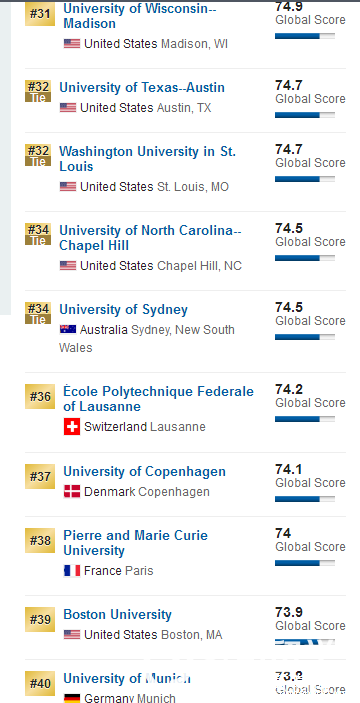Click the Denmark flag icon

click(x=72, y=491)
